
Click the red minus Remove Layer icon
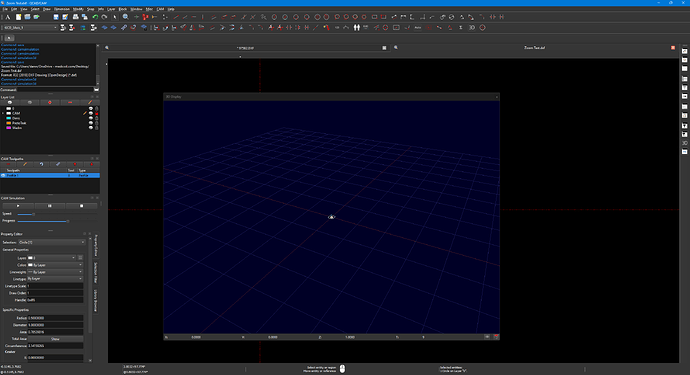(70, 102)
